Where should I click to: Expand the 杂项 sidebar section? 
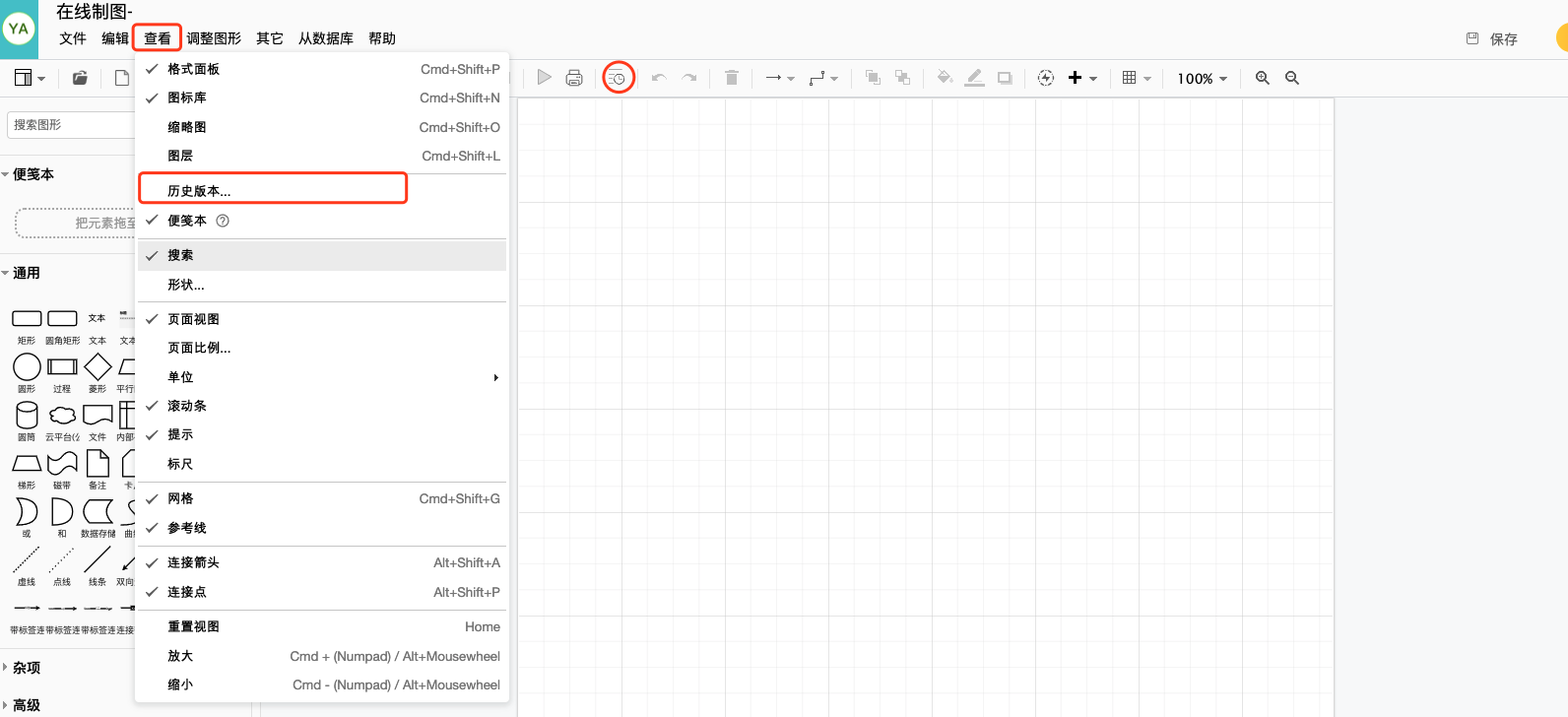point(21,668)
